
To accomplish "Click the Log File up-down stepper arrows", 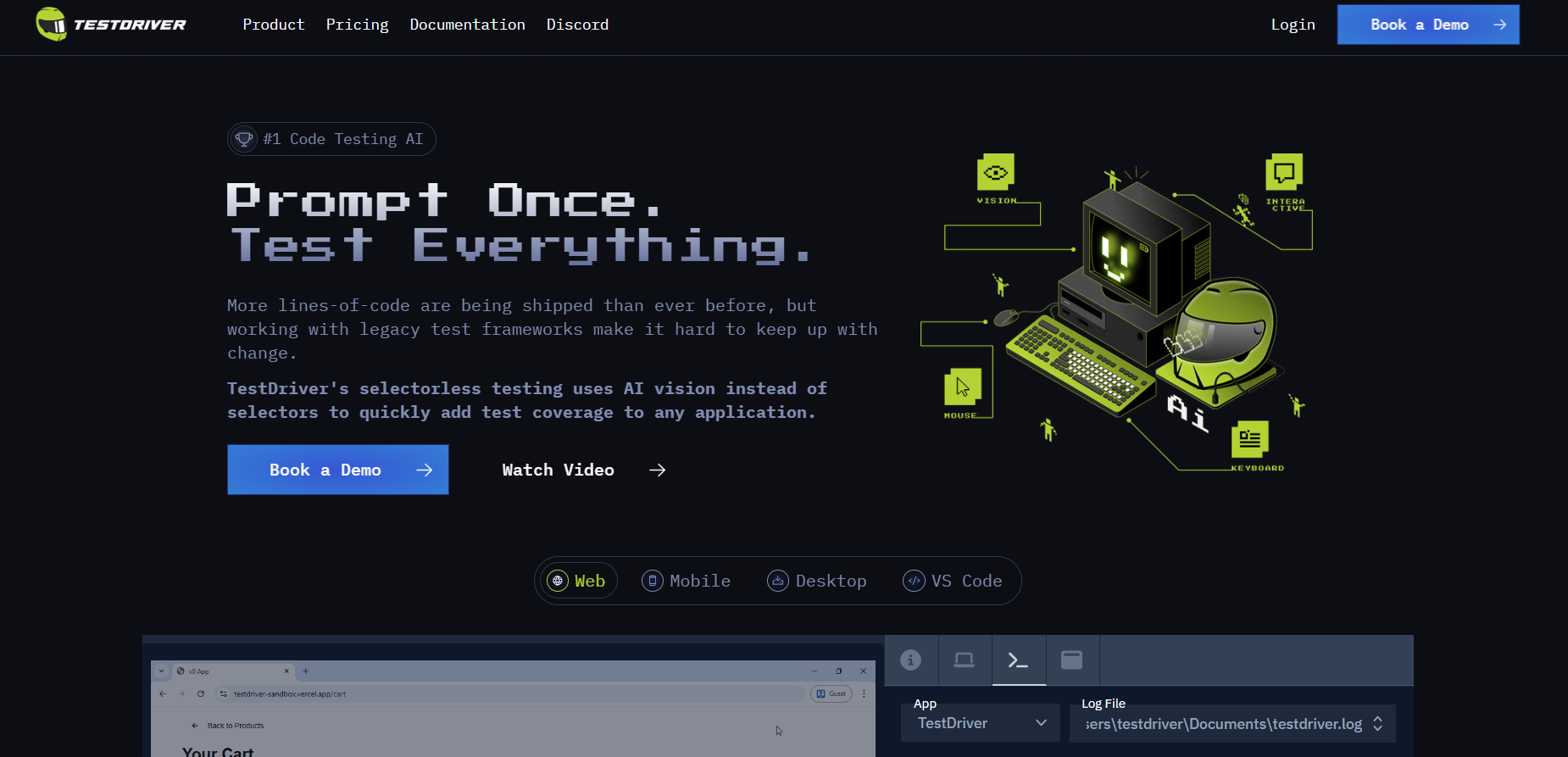I will [x=1378, y=723].
